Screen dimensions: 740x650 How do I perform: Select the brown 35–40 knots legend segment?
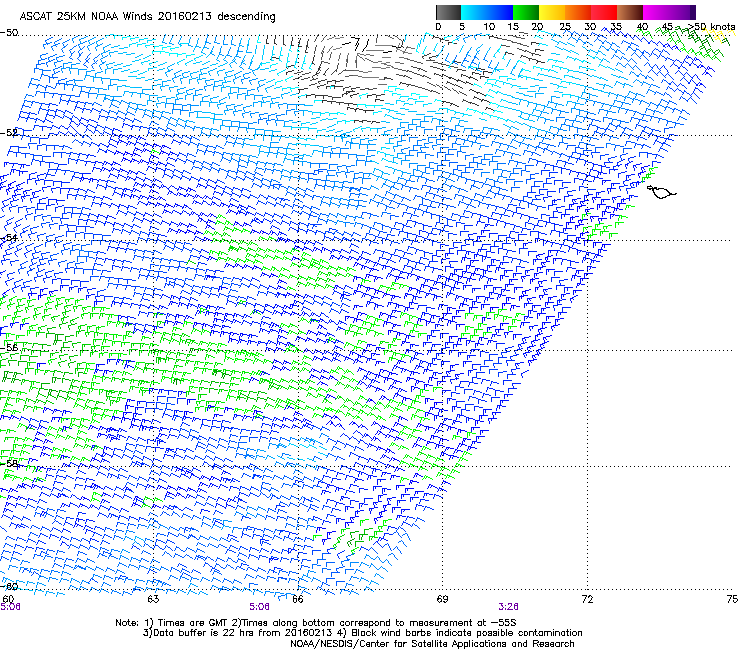(630, 12)
